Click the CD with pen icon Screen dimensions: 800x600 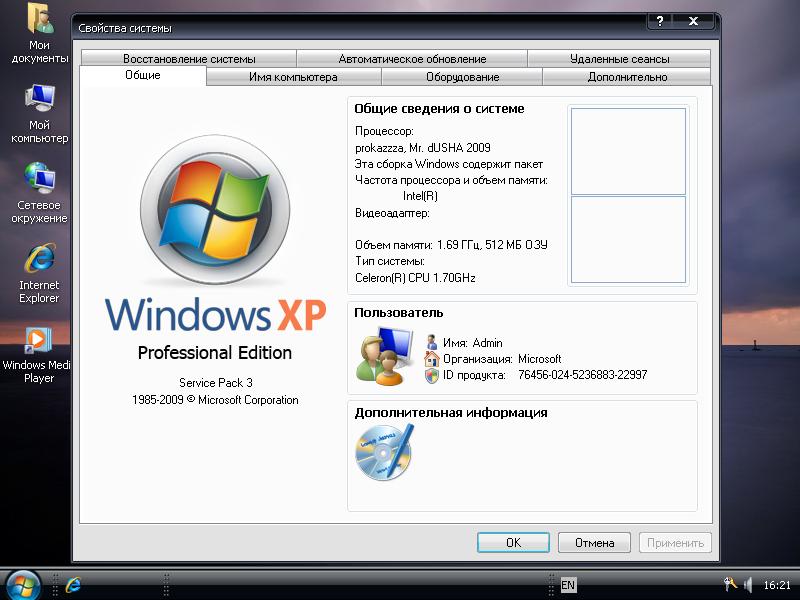(x=384, y=453)
